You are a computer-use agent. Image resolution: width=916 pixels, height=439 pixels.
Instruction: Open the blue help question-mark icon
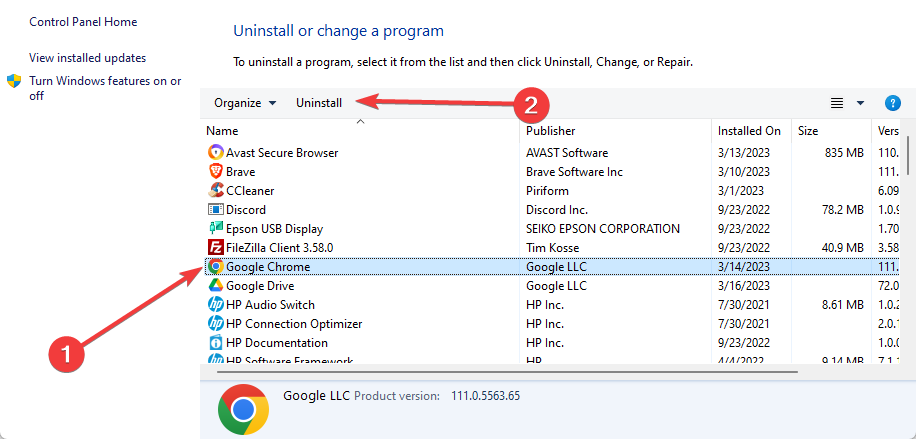click(x=893, y=103)
